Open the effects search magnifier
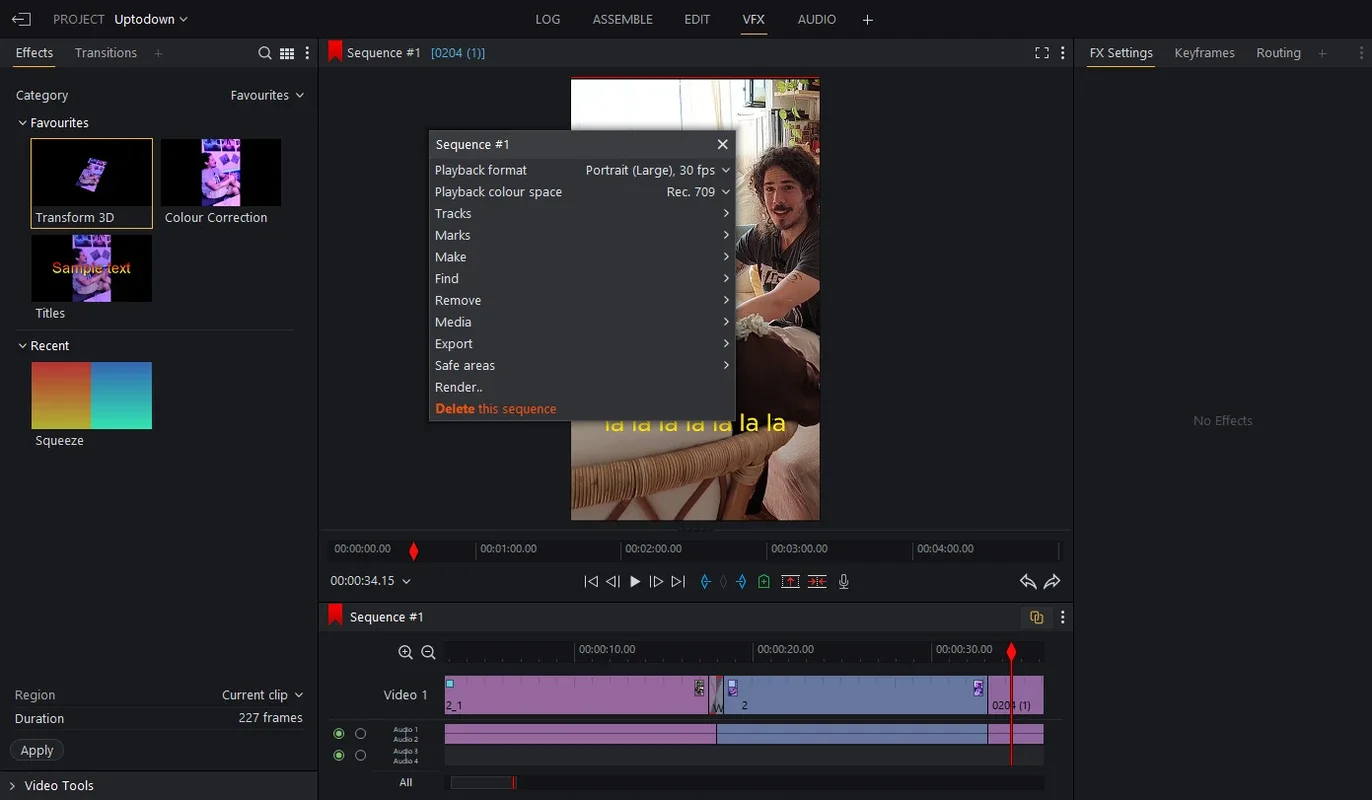Viewport: 1372px width, 800px height. tap(265, 53)
